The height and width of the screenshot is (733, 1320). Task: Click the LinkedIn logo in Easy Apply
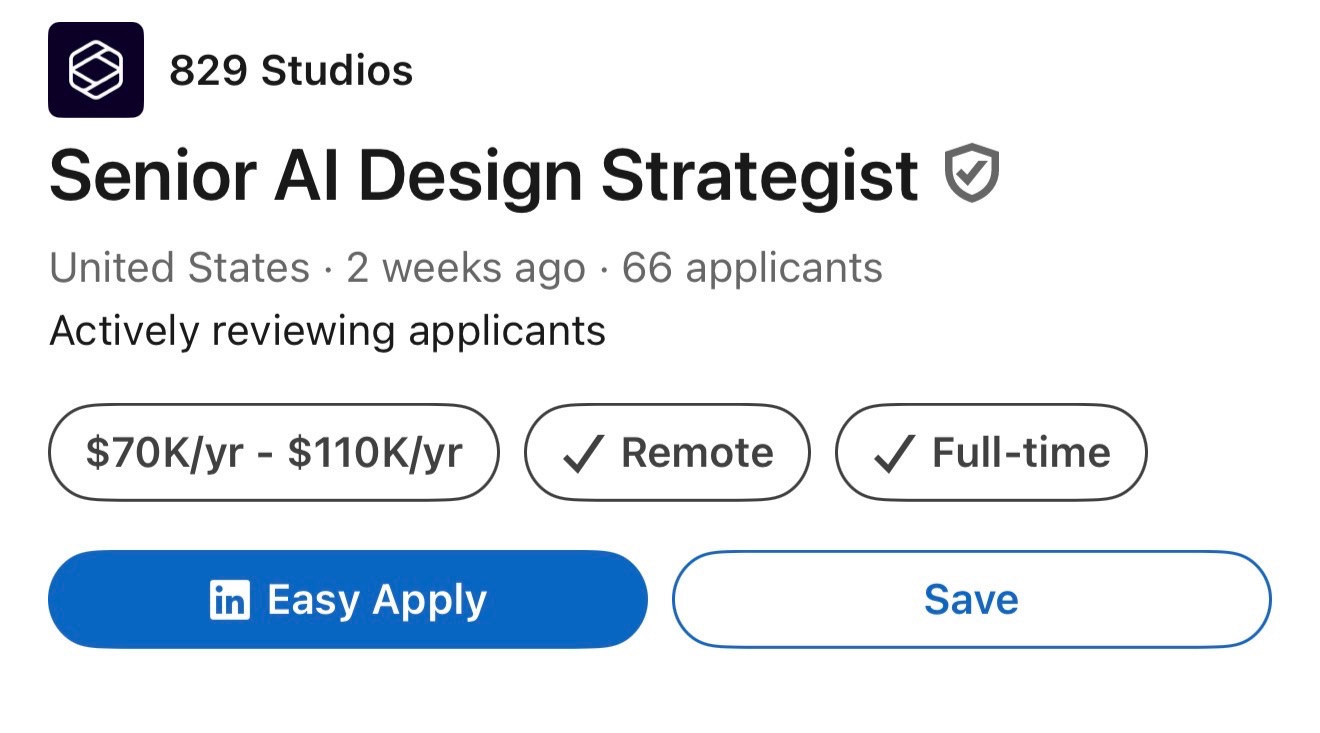pyautogui.click(x=229, y=600)
